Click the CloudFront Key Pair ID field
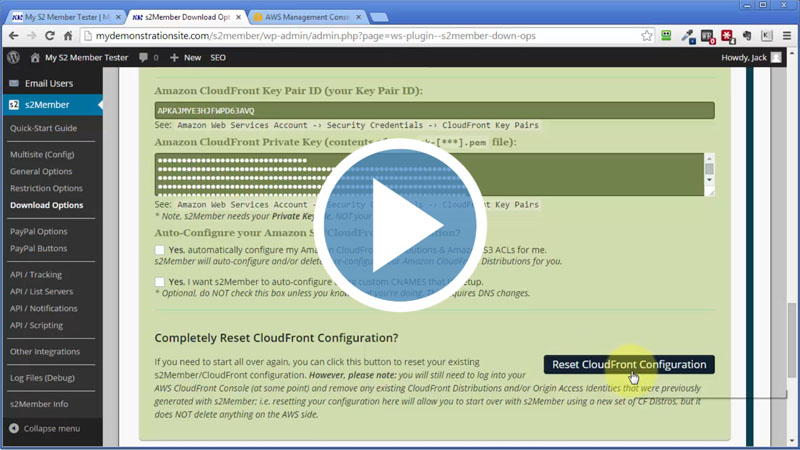This screenshot has width=800, height=450. pos(434,111)
